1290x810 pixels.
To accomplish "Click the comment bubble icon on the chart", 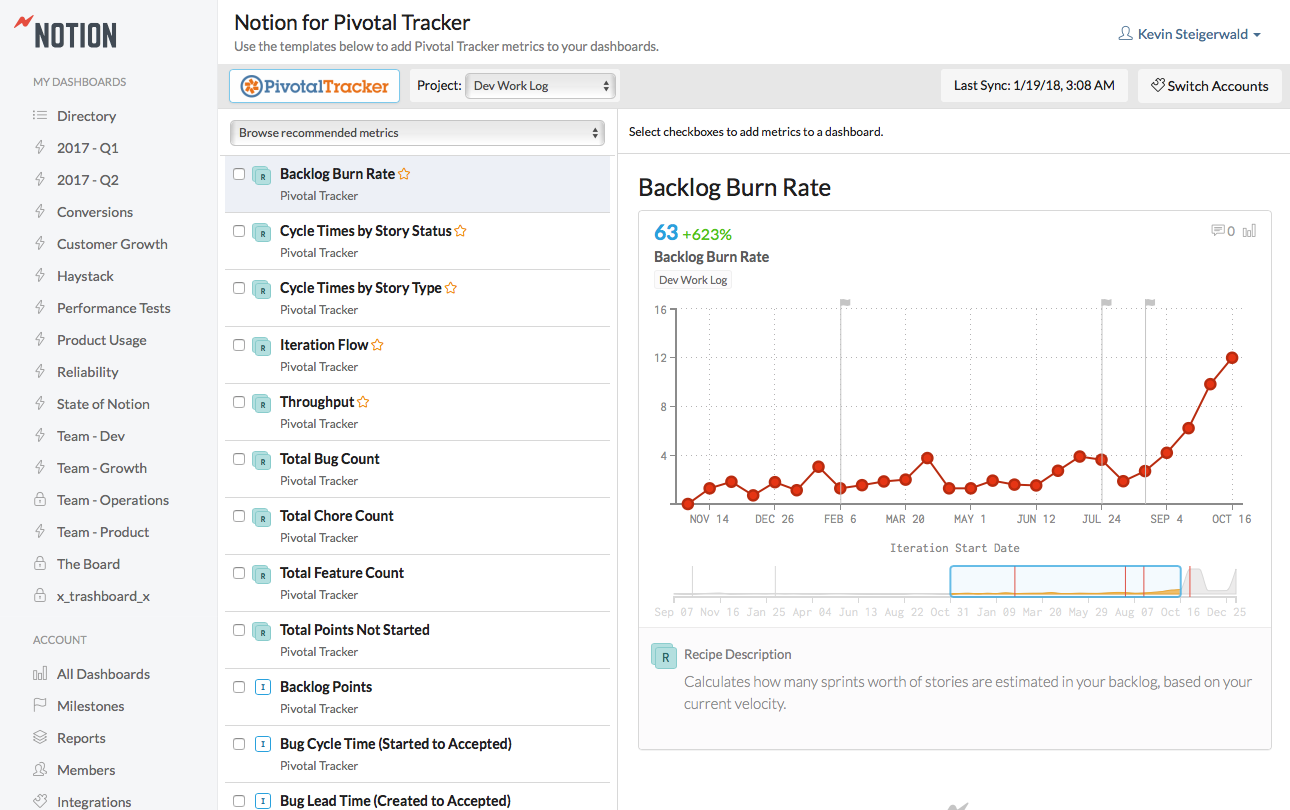I will (x=1217, y=231).
